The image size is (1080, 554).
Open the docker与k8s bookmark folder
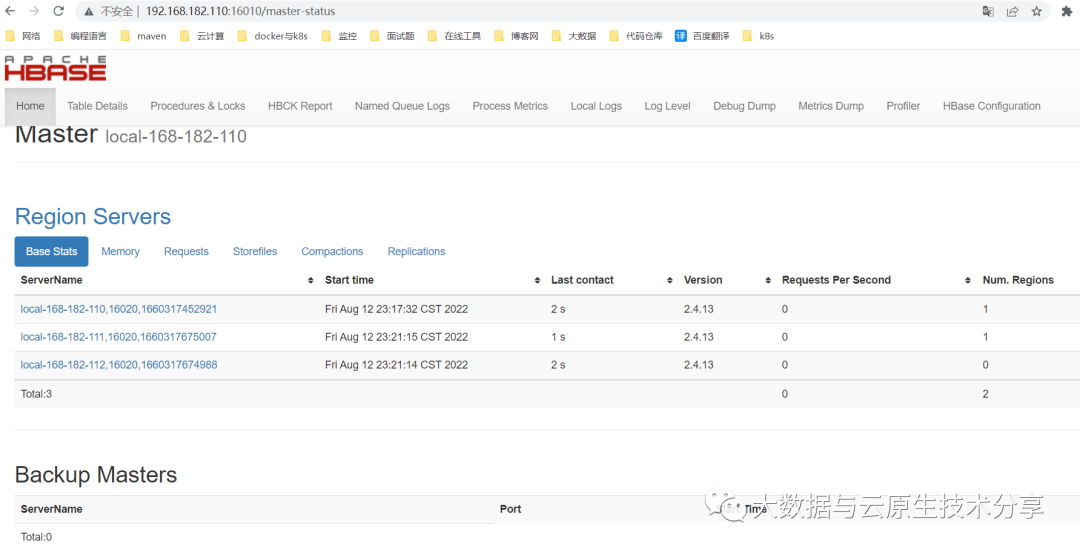(272, 37)
